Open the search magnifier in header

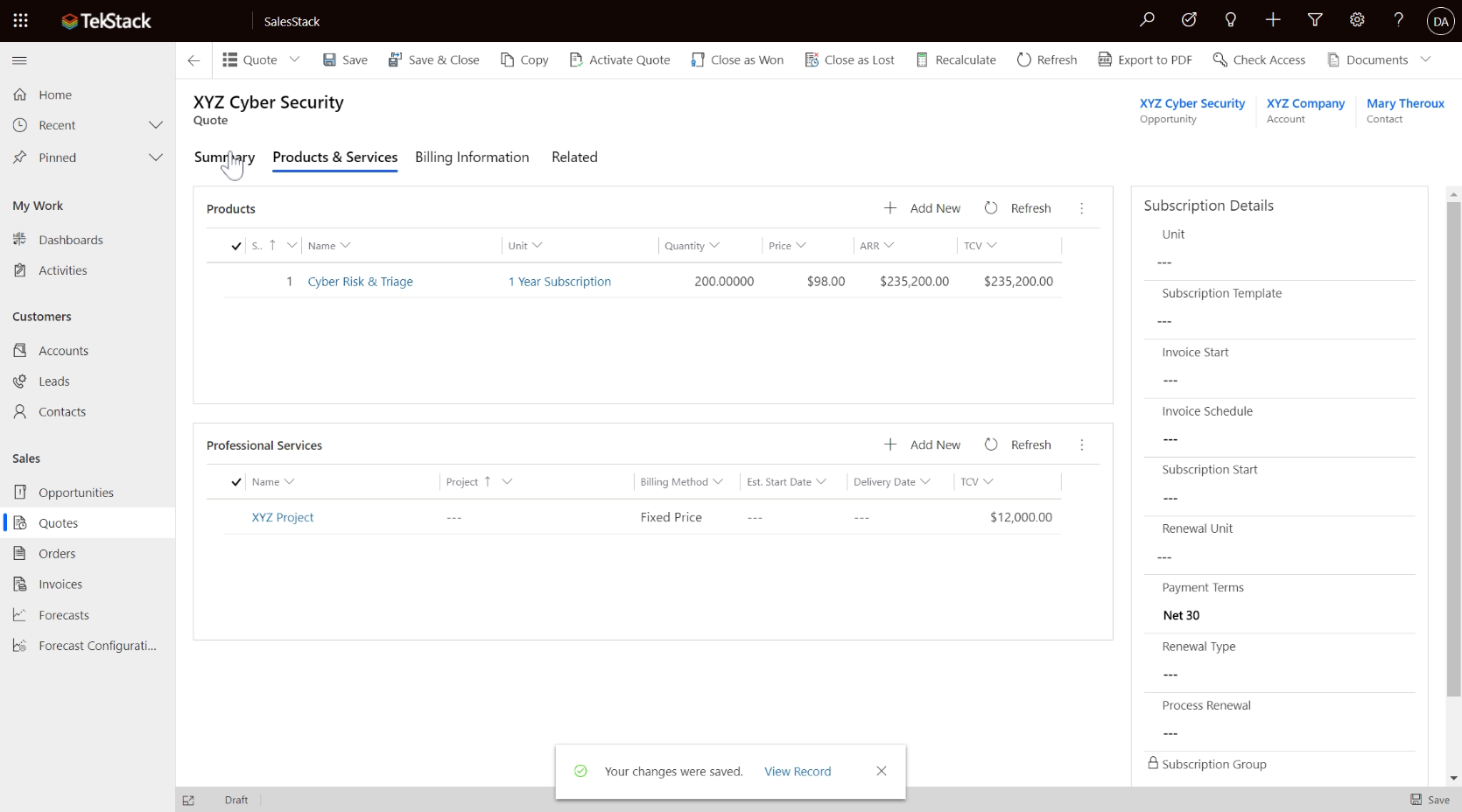tap(1147, 20)
